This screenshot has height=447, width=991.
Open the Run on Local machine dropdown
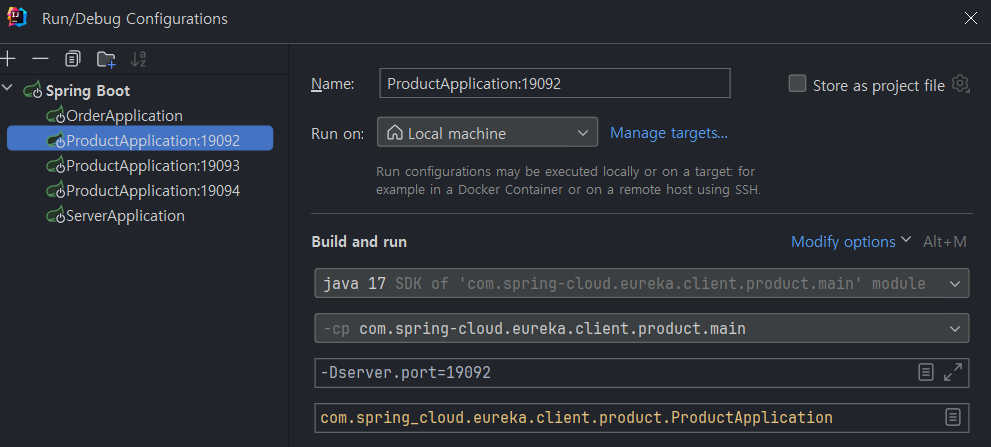coord(487,133)
